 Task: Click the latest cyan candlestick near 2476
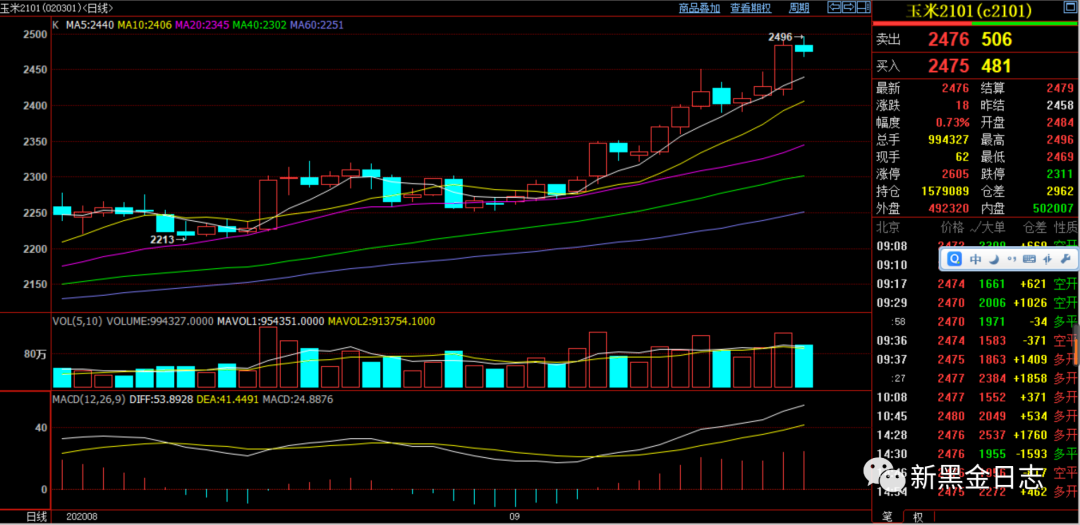pos(804,48)
